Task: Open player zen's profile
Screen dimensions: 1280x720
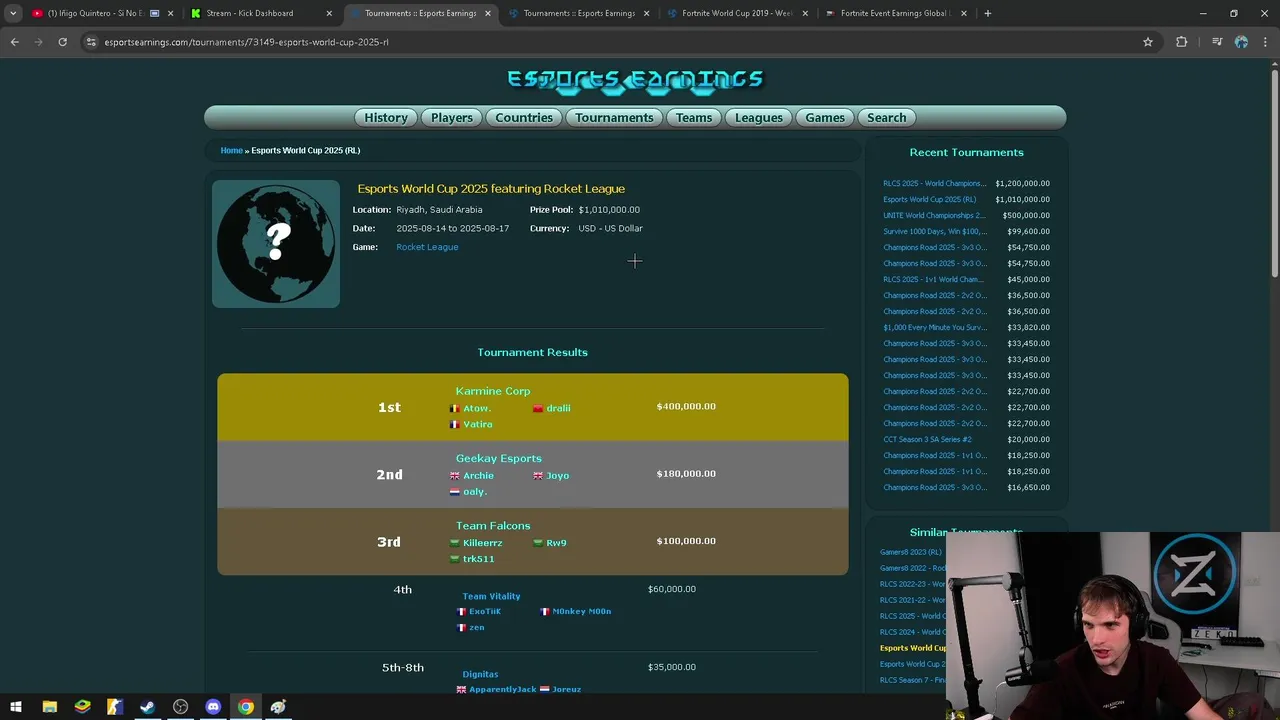Action: pyautogui.click(x=476, y=627)
